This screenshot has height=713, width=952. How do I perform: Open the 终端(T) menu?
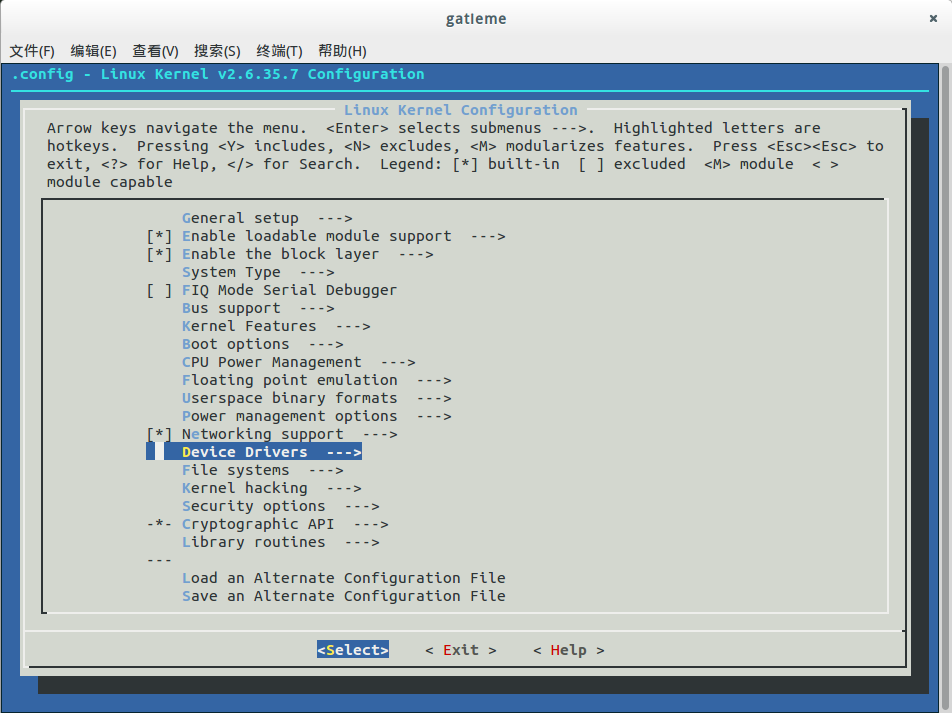(x=279, y=51)
